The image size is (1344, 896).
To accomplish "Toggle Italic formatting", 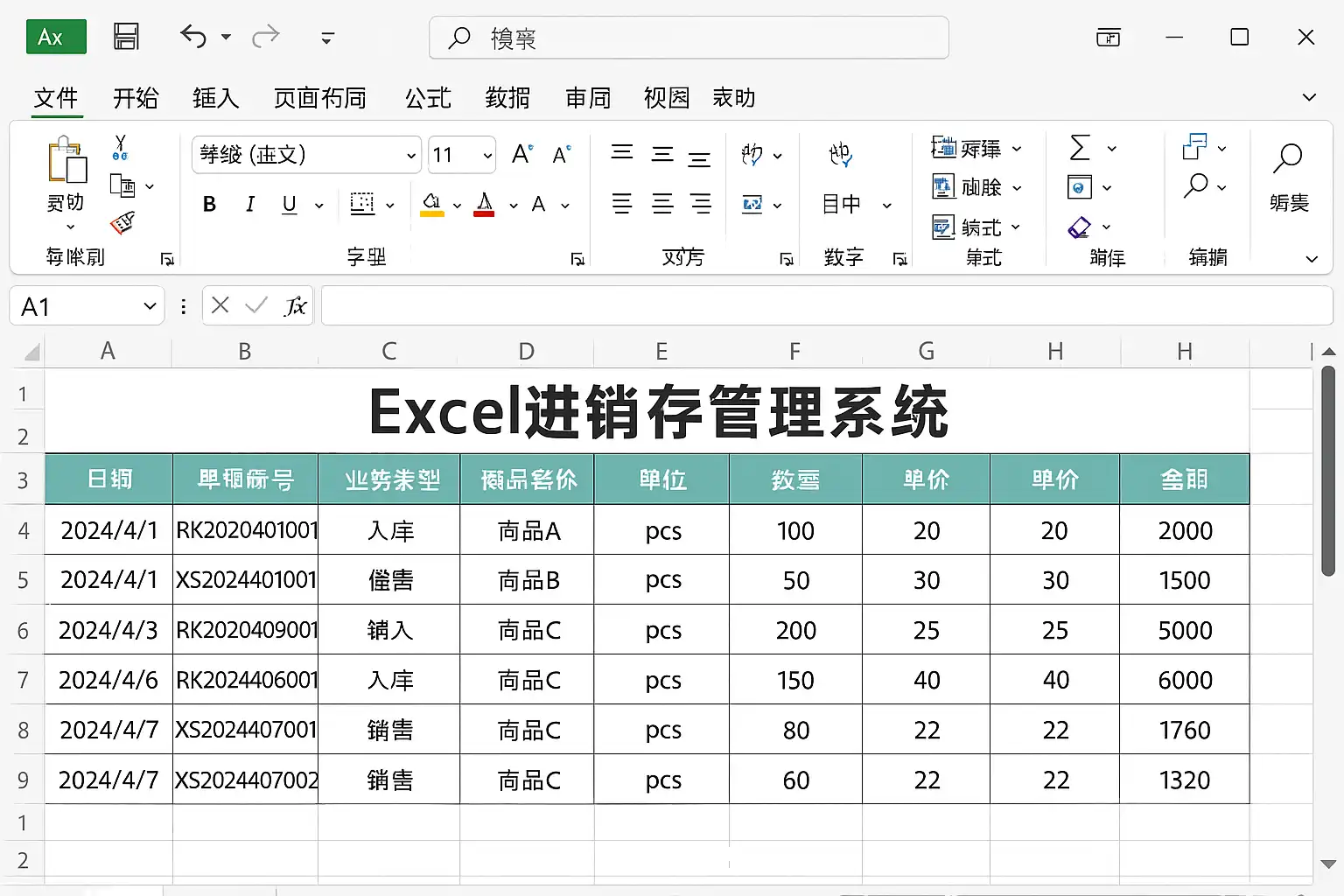I will tap(250, 205).
